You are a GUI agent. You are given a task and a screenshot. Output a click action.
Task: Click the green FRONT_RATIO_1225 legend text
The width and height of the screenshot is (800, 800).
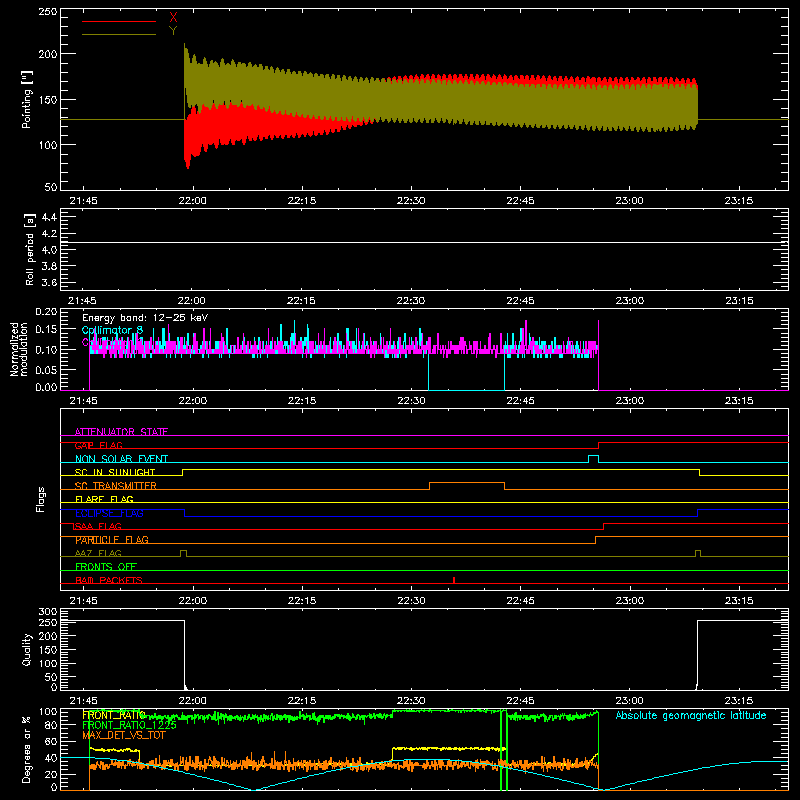click(x=129, y=725)
